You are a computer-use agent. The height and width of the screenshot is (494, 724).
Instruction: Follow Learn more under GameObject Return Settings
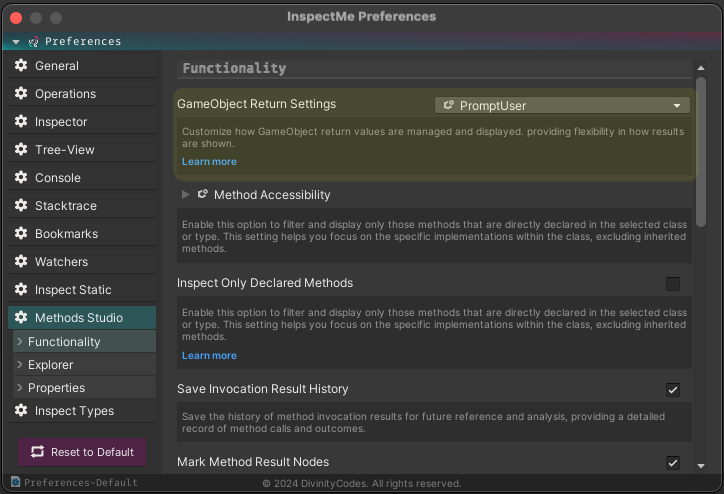pyautogui.click(x=209, y=162)
